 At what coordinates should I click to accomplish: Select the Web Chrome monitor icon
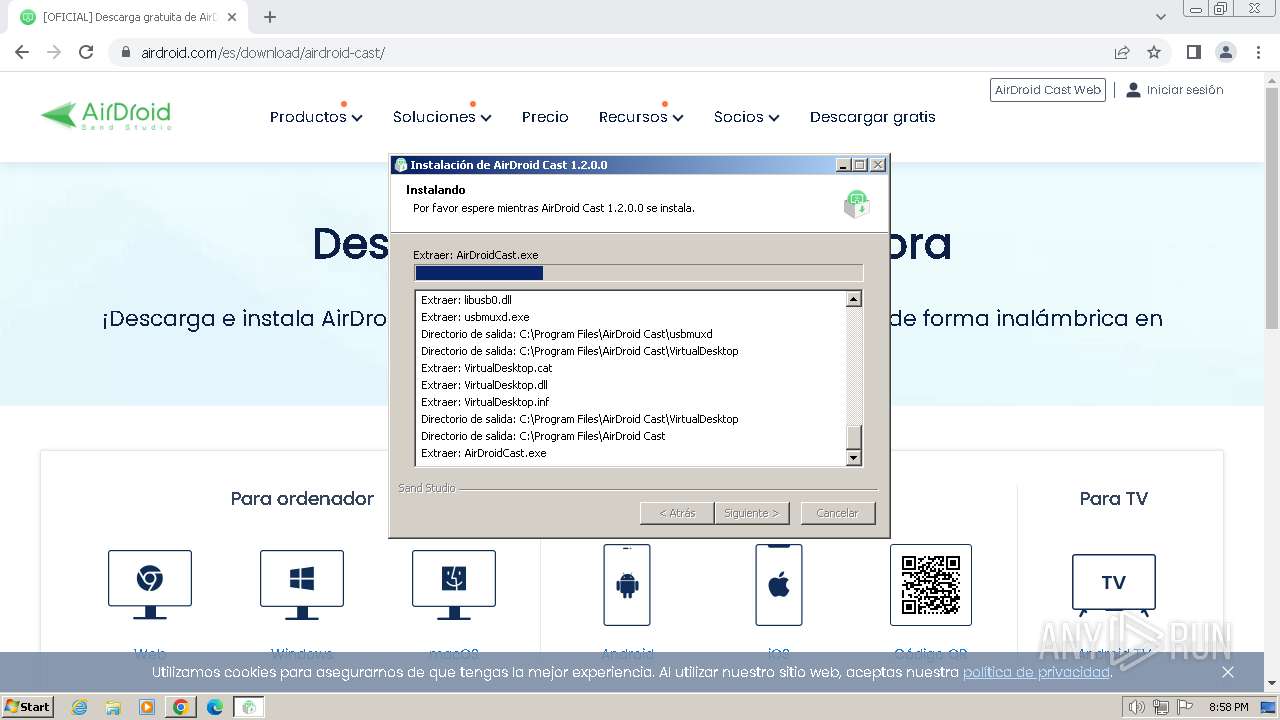[x=150, y=584]
